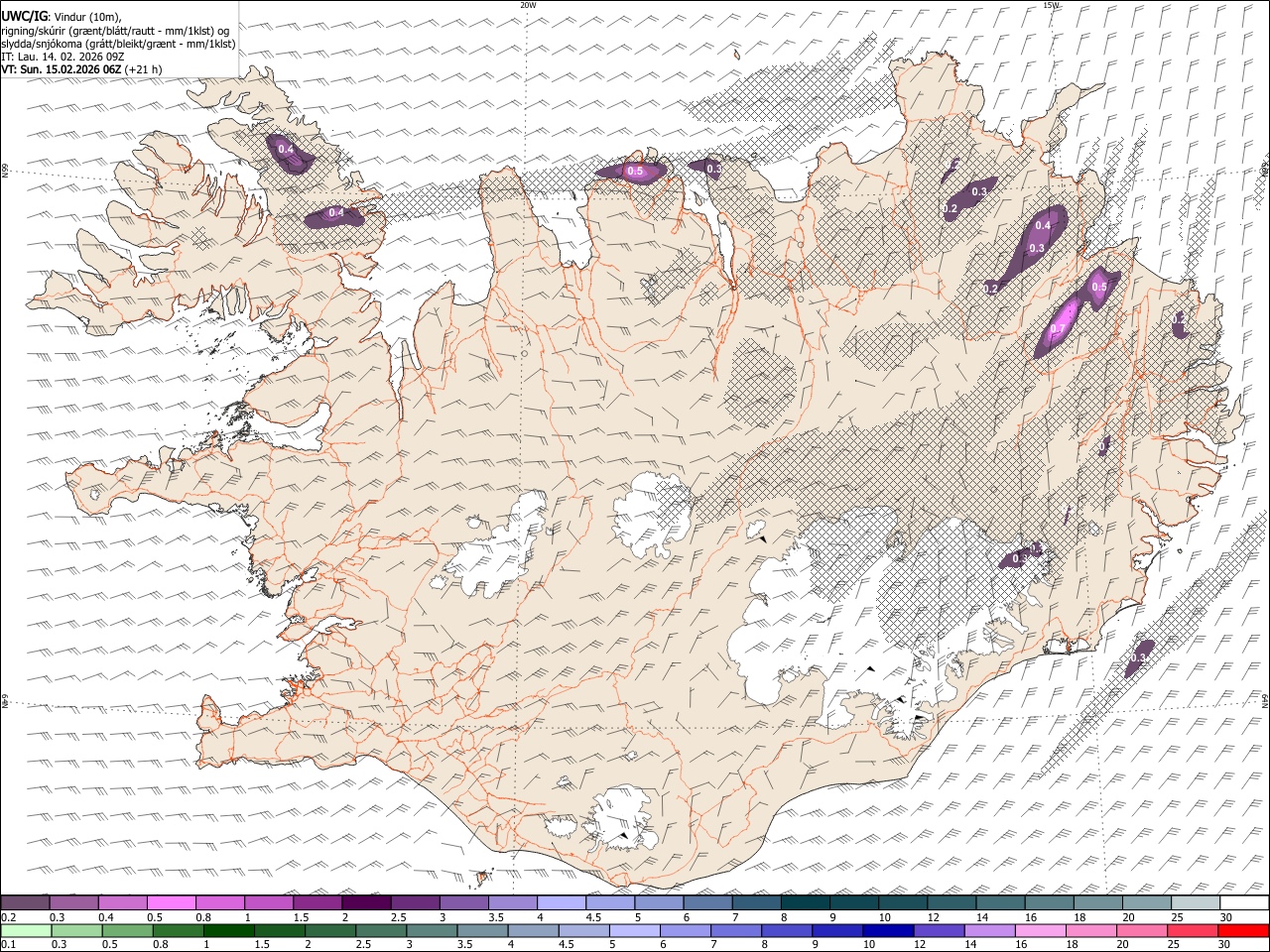Click the 0.8 value in the lower legend row
This screenshot has width=1270, height=952.
[x=160, y=945]
